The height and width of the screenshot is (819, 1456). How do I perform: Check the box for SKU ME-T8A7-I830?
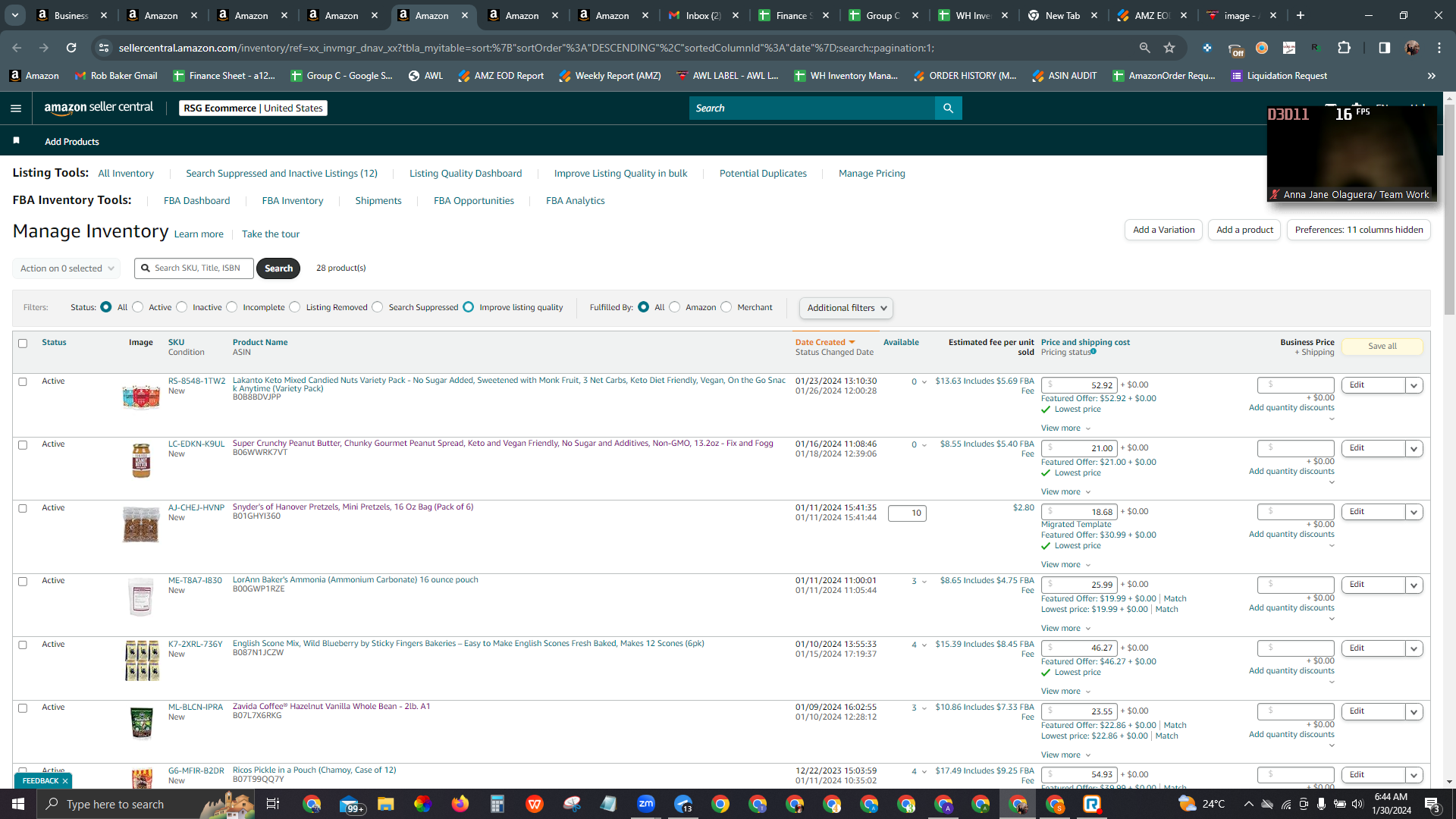pos(23,582)
